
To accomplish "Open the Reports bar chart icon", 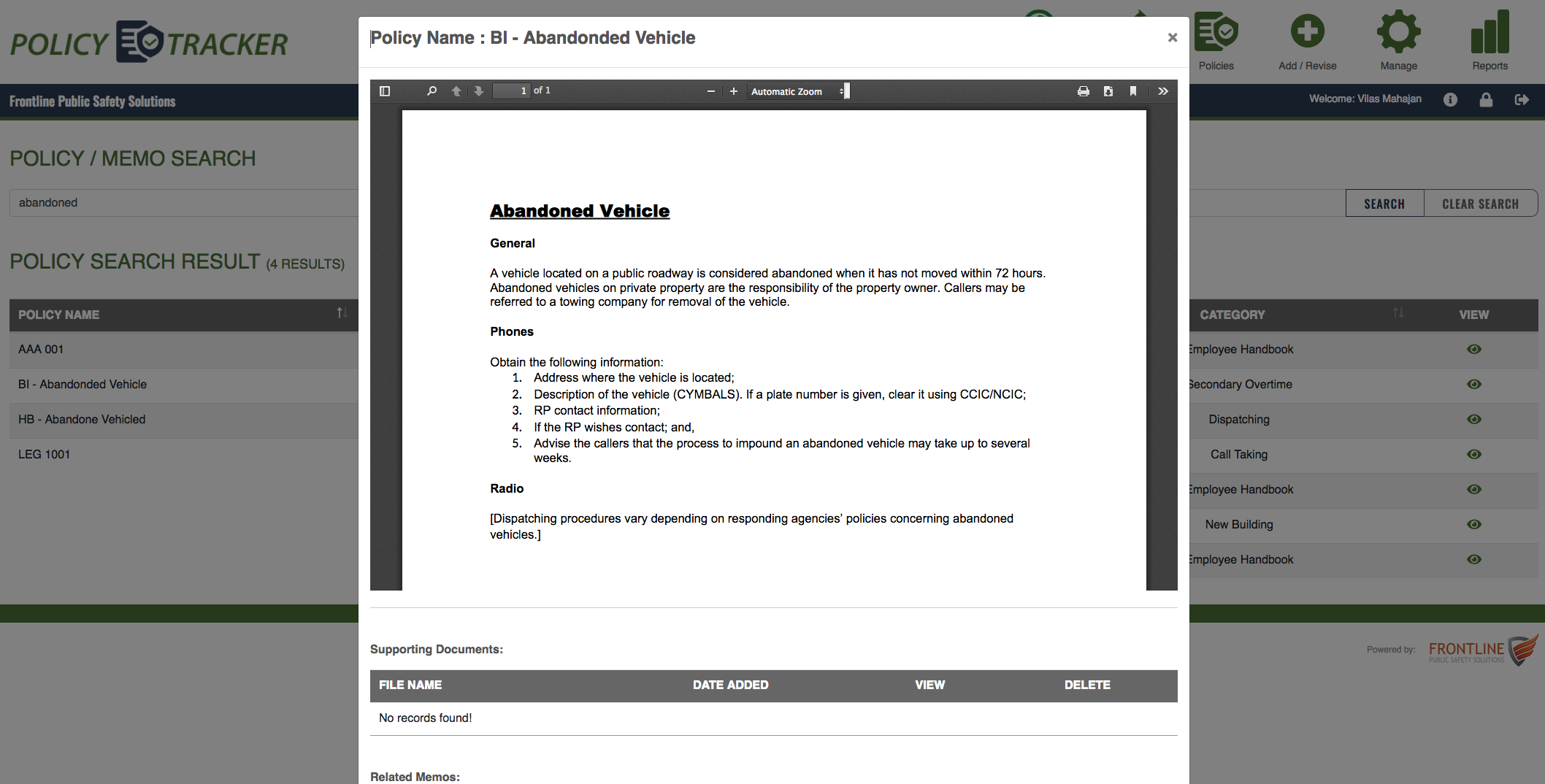I will click(1490, 33).
